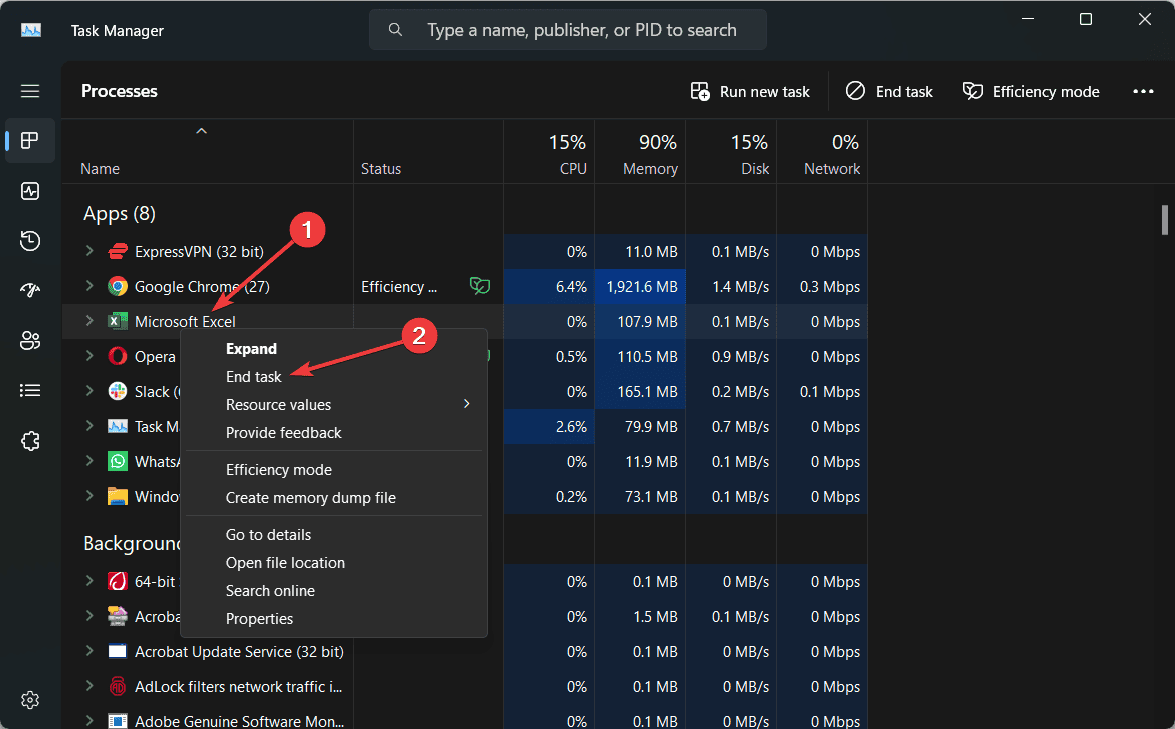Click the Task Manager app icon in title bar
Screen dimensions: 1175x729
click(31, 30)
